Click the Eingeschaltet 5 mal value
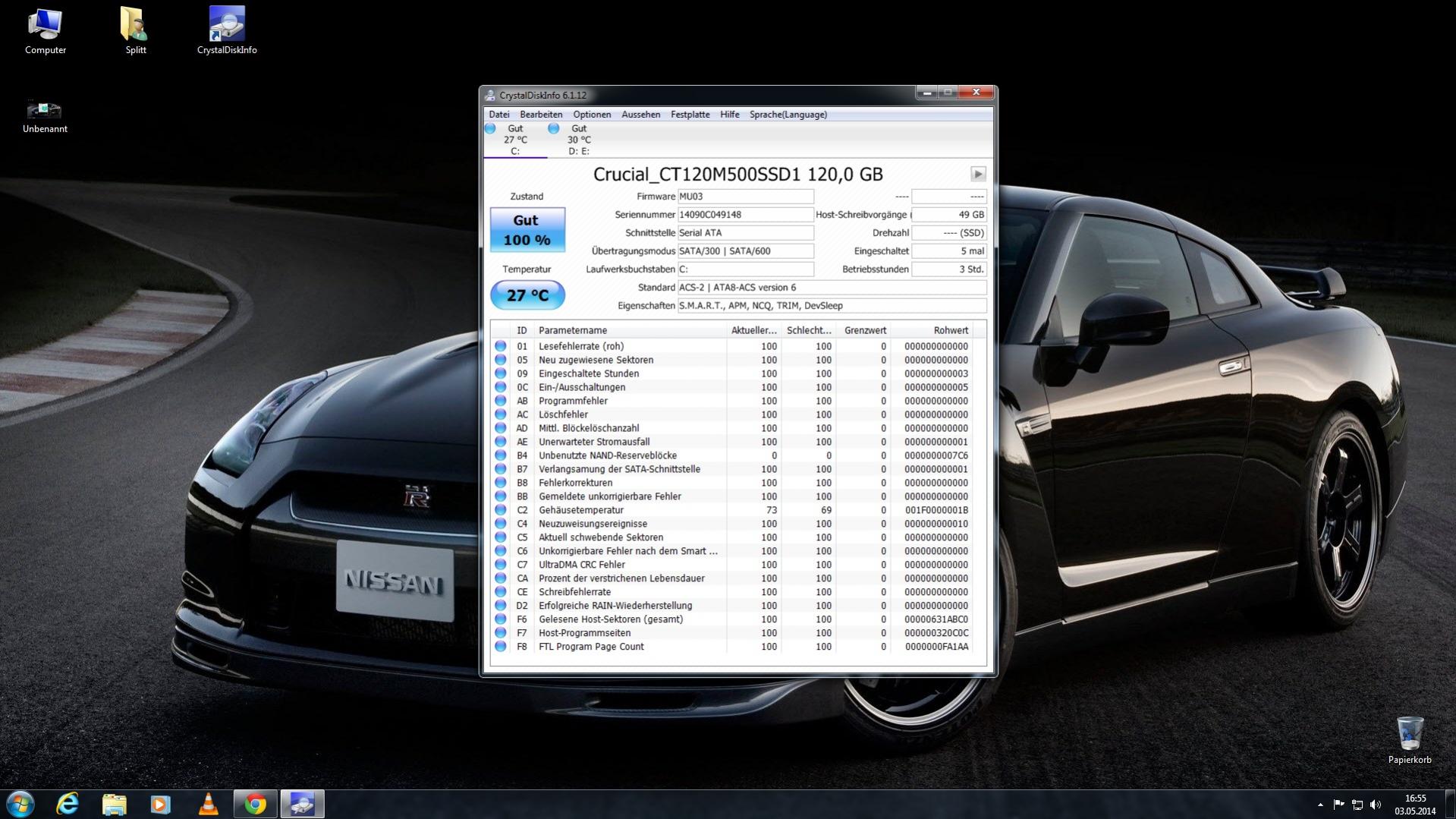This screenshot has height=819, width=1456. tap(949, 251)
